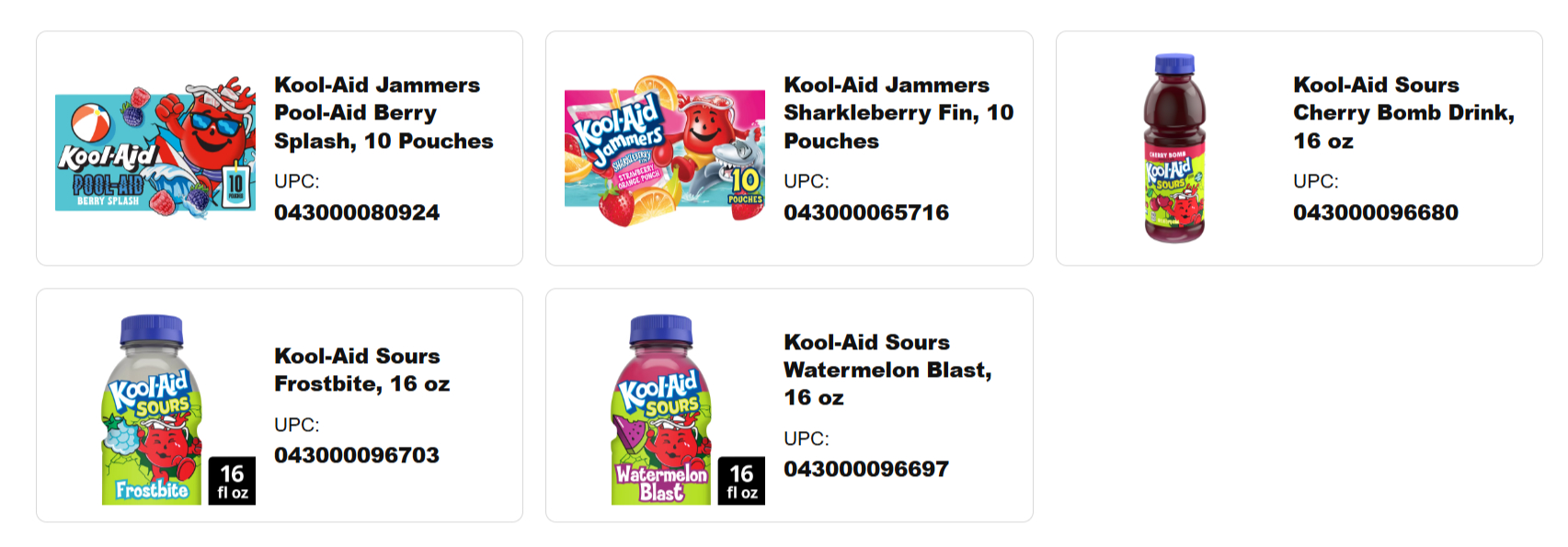Open Kool-Aid Jammers Pool-Aid Berry Splash title
This screenshot has height=547, width=1568.
(x=383, y=113)
